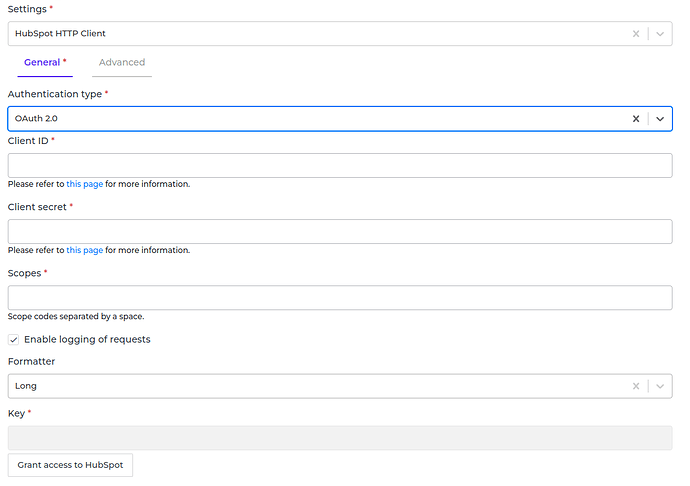Toggle Enable logging of requests checkbox
The width and height of the screenshot is (690, 486).
14,340
